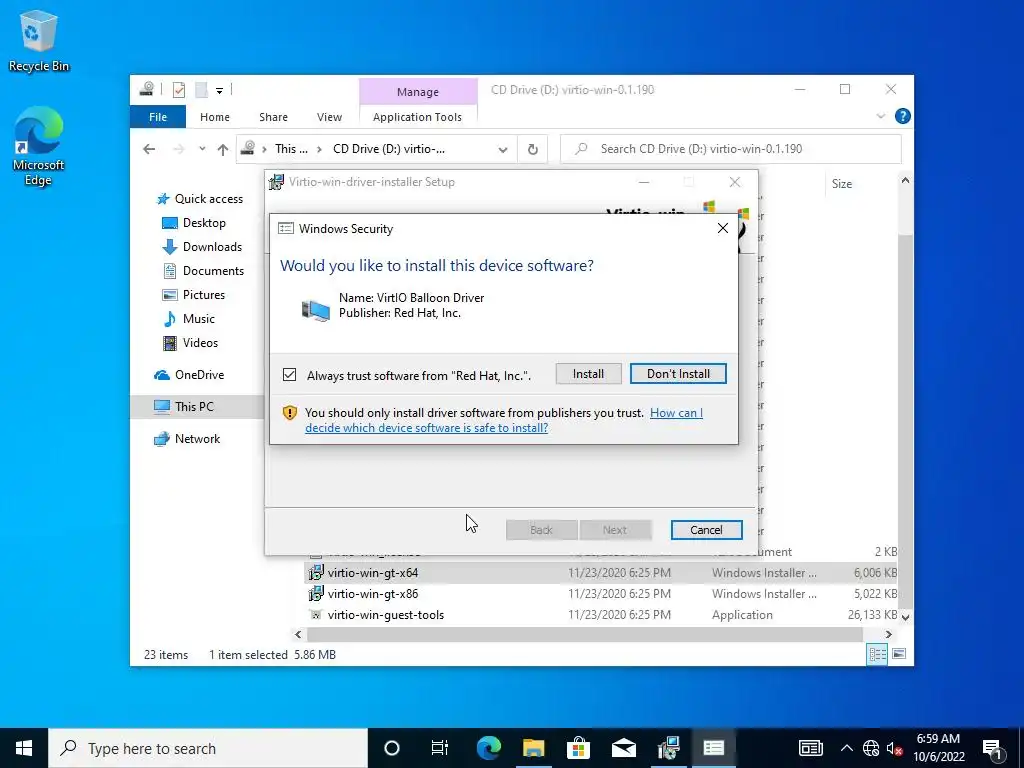Open Downloads in the navigation pane
The image size is (1024, 768).
202,247
